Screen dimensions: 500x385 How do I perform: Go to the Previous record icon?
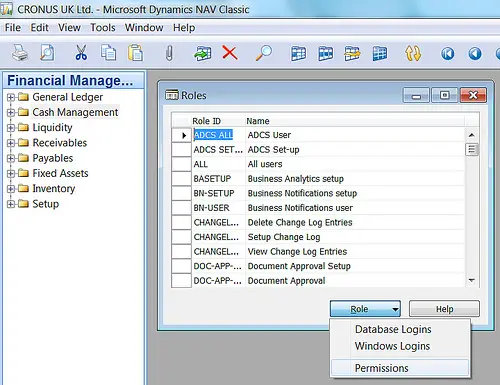pyautogui.click(x=475, y=54)
